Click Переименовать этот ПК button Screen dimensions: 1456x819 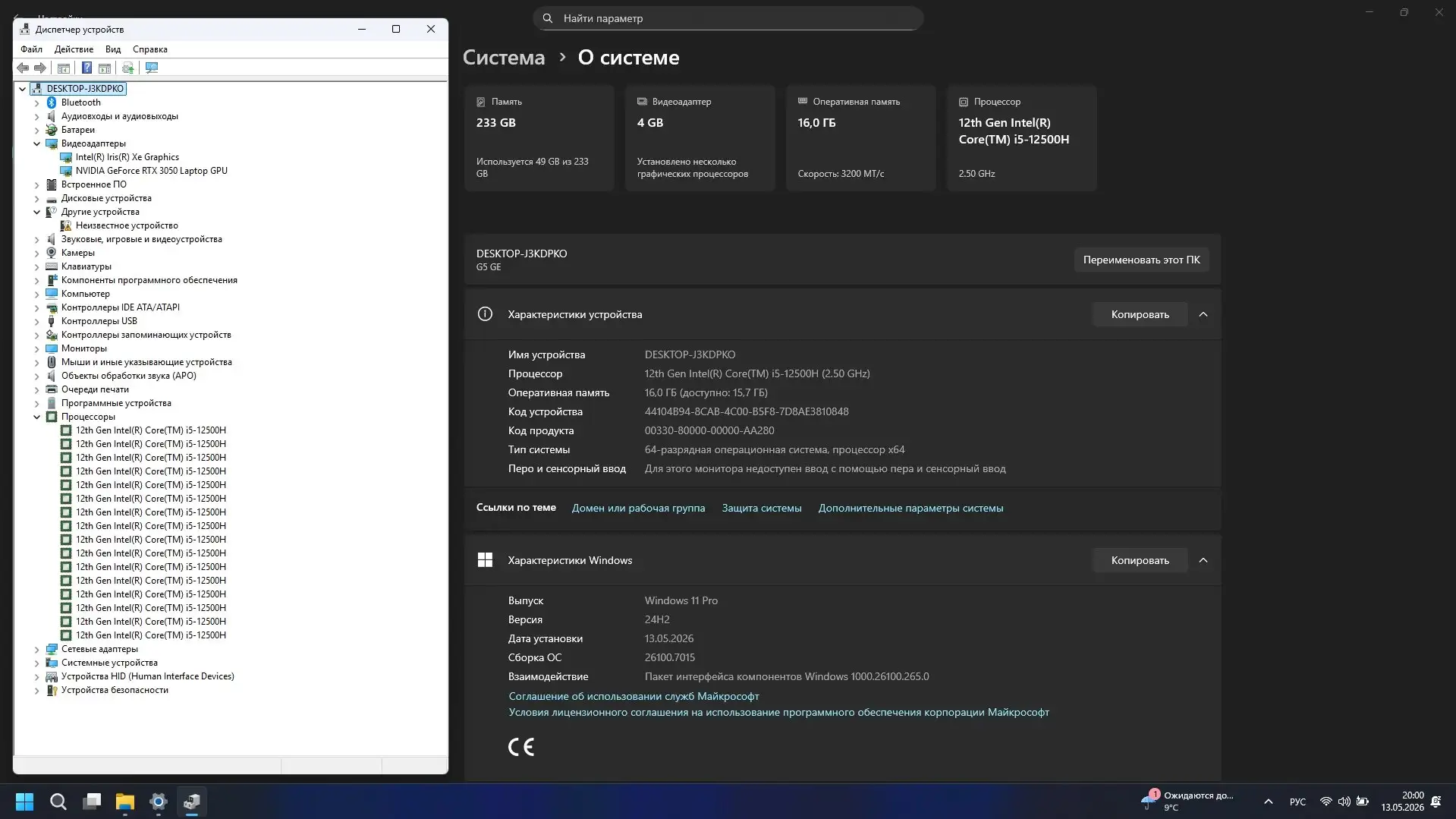click(1141, 260)
